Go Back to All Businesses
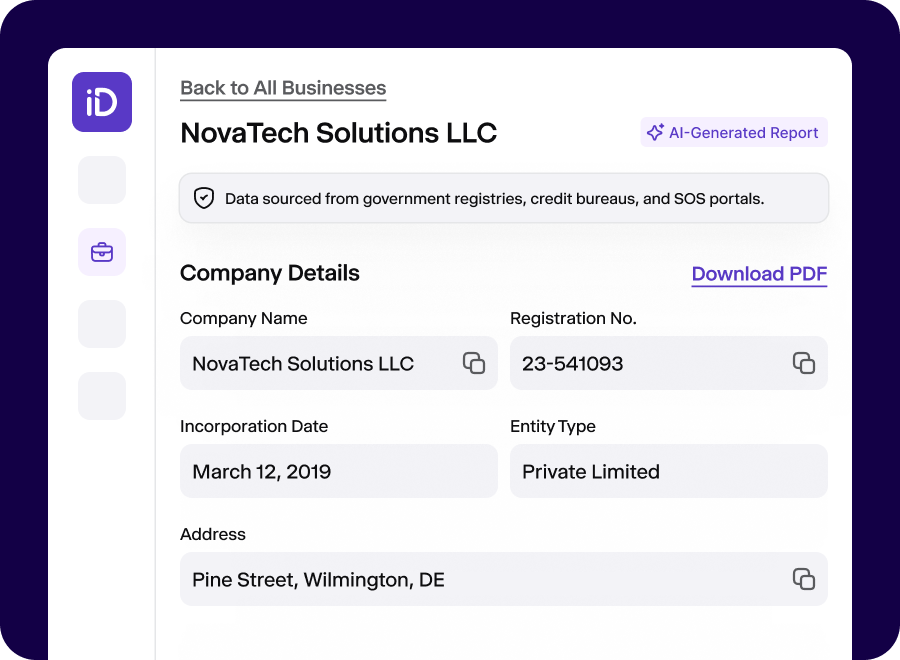This screenshot has width=900, height=660. (x=283, y=88)
